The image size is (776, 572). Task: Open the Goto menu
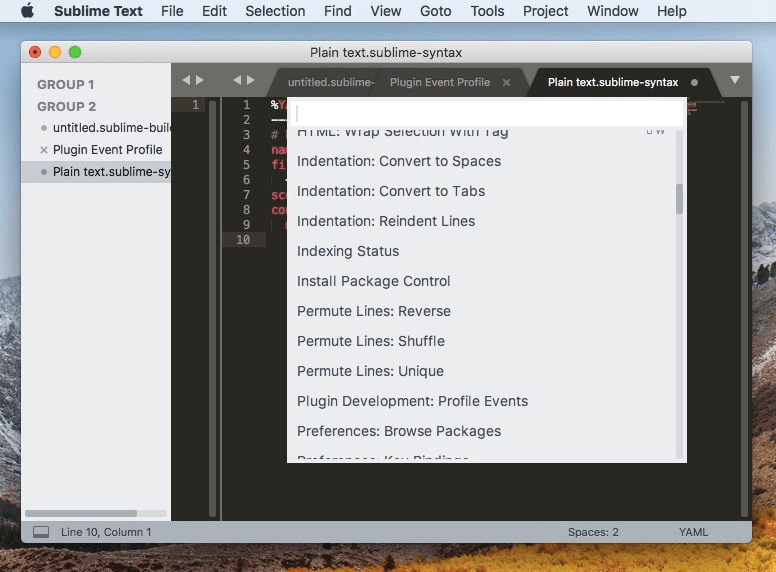click(435, 11)
